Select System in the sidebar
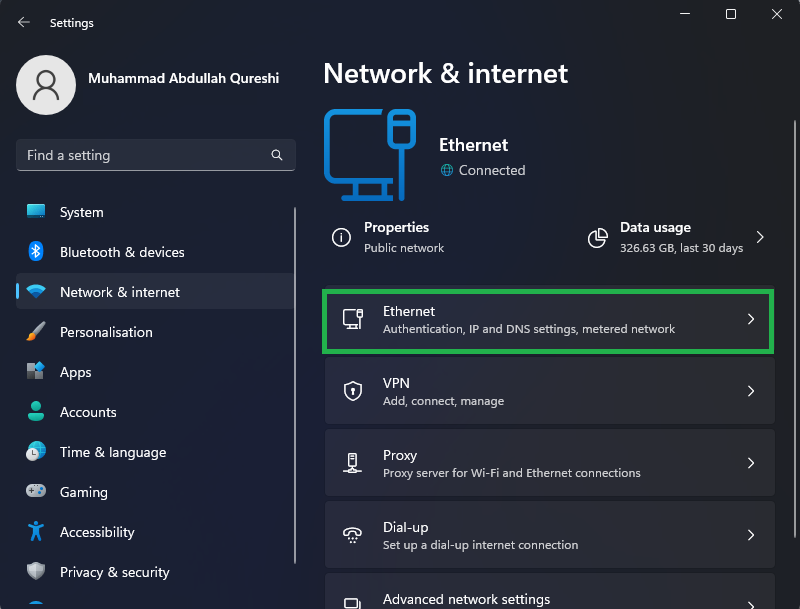The width and height of the screenshot is (800, 609). click(81, 212)
